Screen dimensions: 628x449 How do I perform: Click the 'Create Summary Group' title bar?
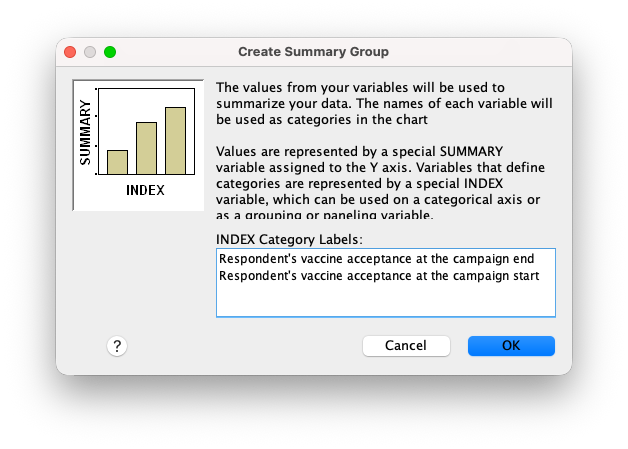coord(314,52)
